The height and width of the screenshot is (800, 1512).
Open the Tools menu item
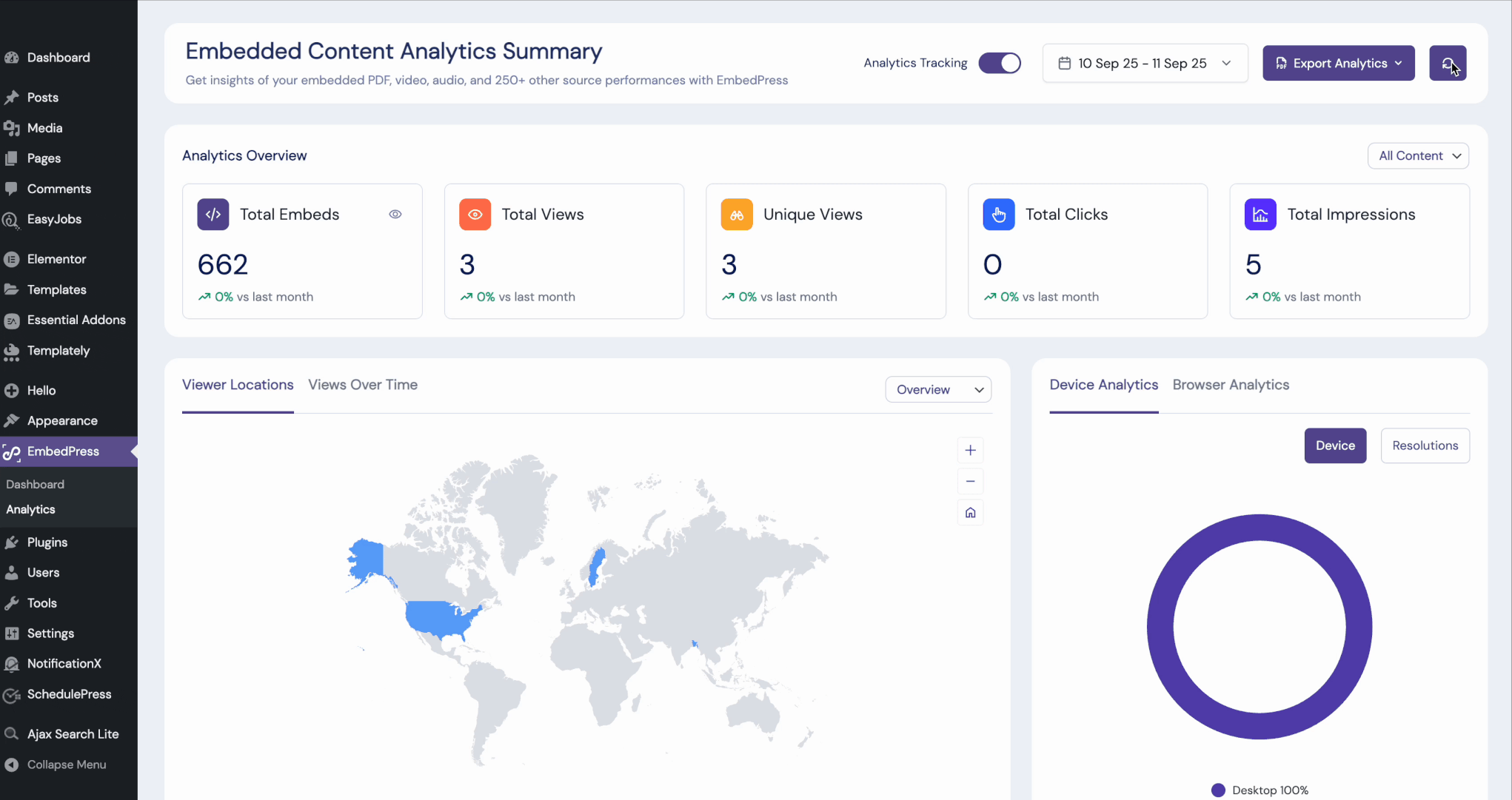click(x=68, y=602)
